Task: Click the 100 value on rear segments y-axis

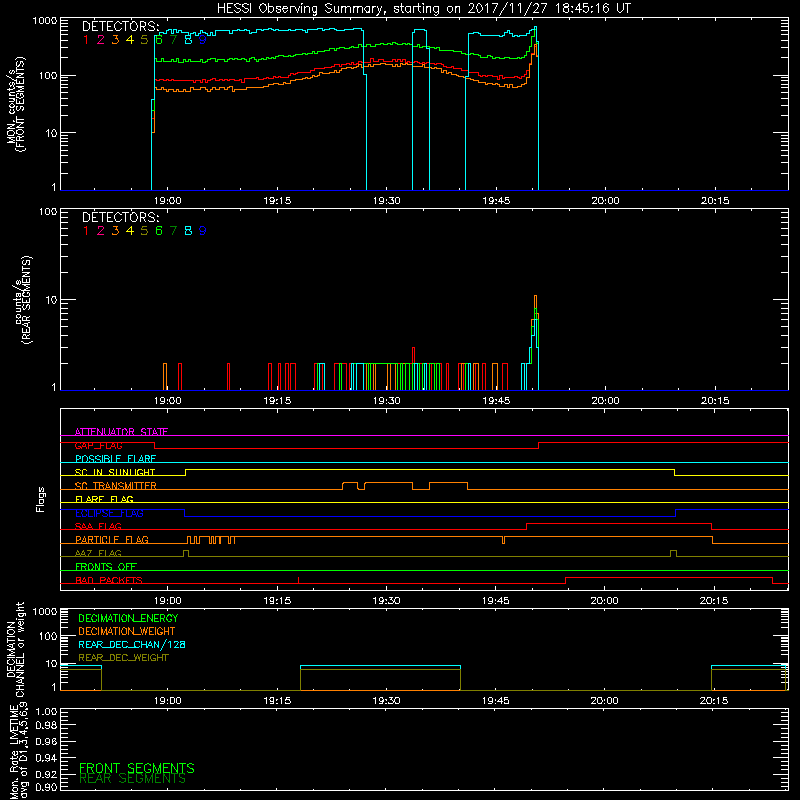Action: coord(48,211)
